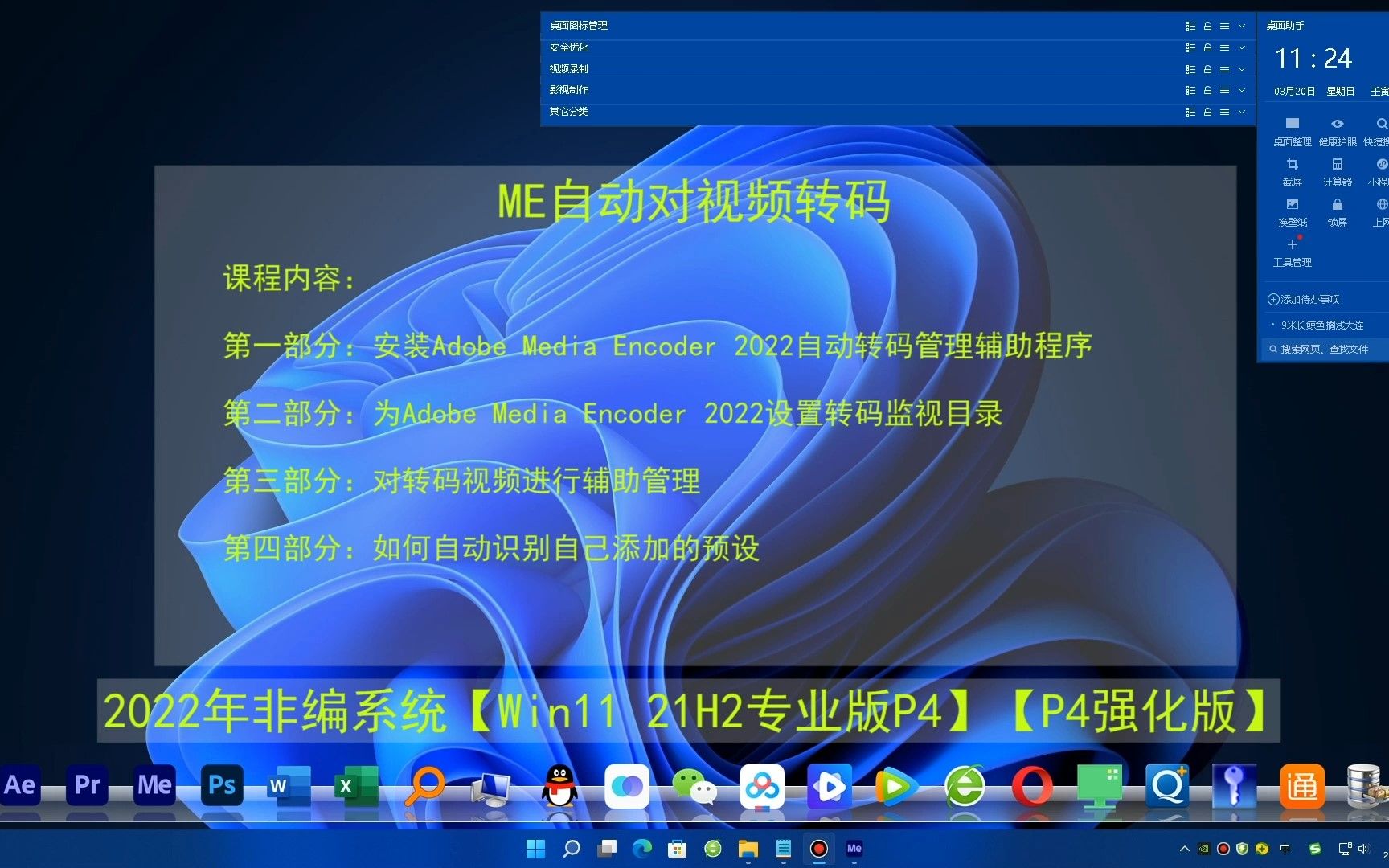This screenshot has width=1389, height=868.
Task: Toggle lock on 桌面图标管理 row
Action: click(x=1207, y=26)
